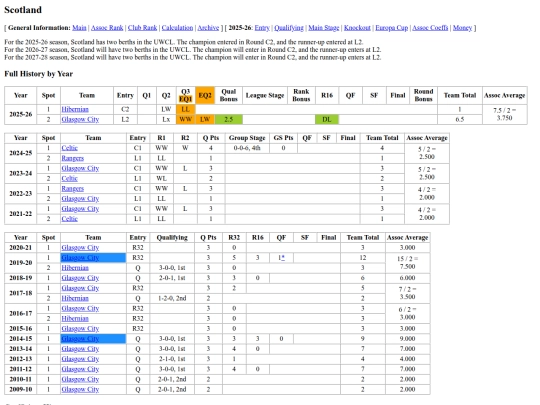Open the Qualifying link
The image size is (540, 405).
tap(289, 28)
